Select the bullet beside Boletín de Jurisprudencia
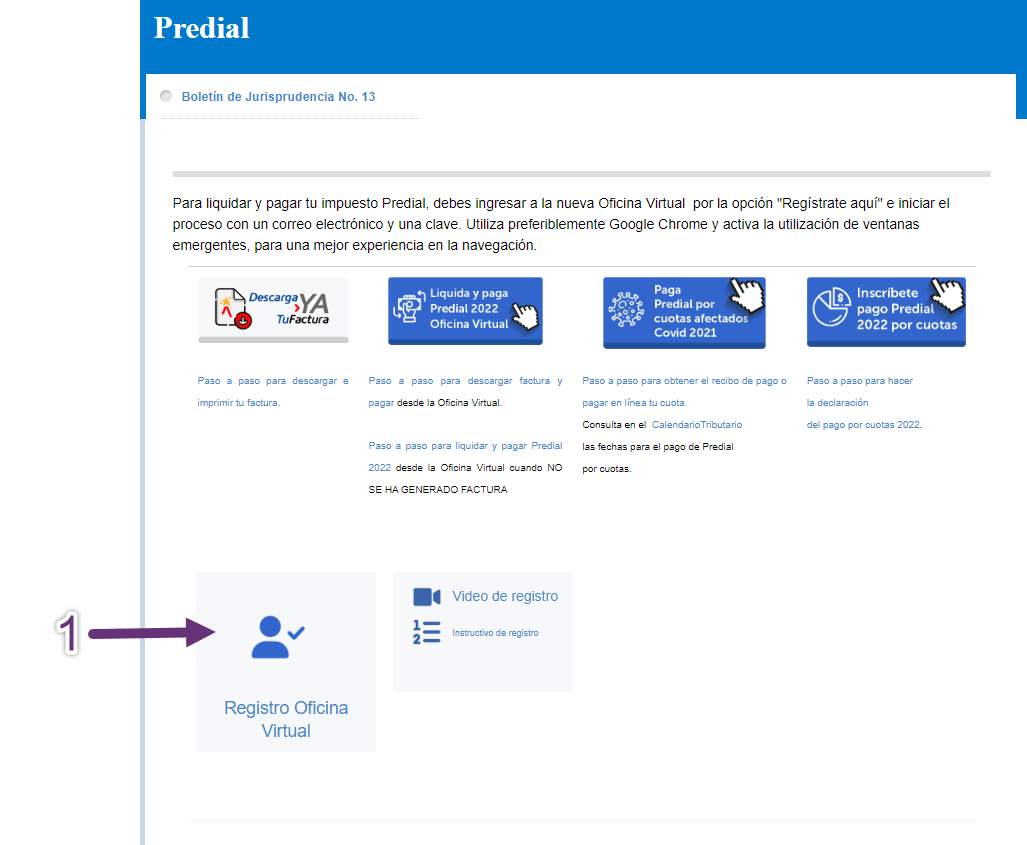The height and width of the screenshot is (845, 1027). [x=166, y=96]
